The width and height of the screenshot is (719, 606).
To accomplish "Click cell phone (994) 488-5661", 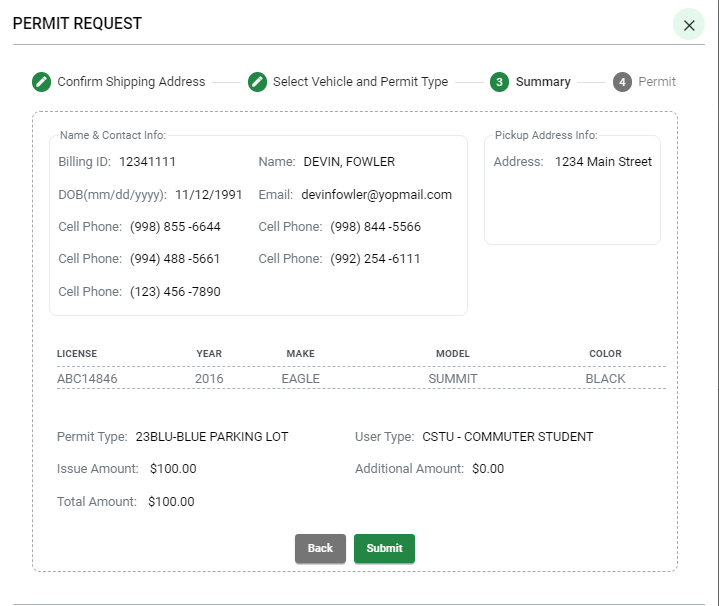I will 175,259.
